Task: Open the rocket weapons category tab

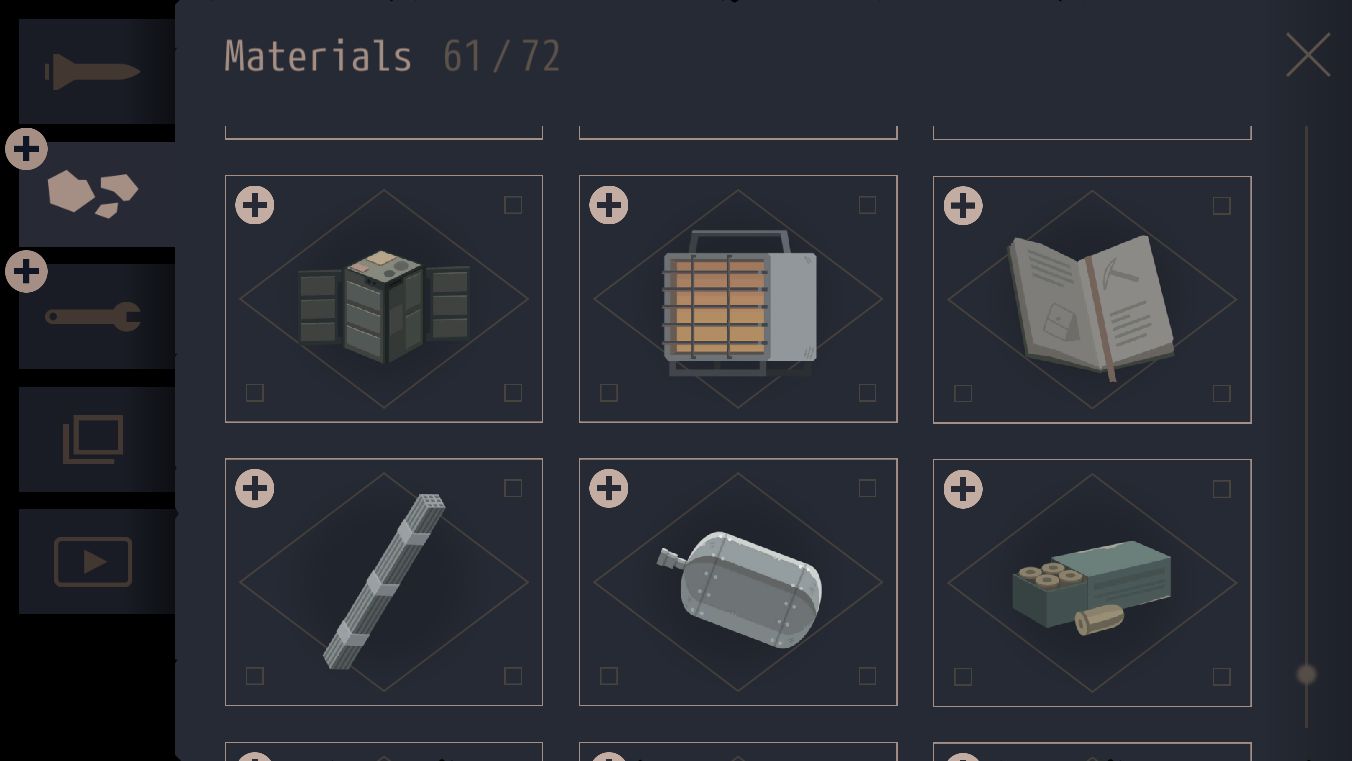Action: point(96,71)
